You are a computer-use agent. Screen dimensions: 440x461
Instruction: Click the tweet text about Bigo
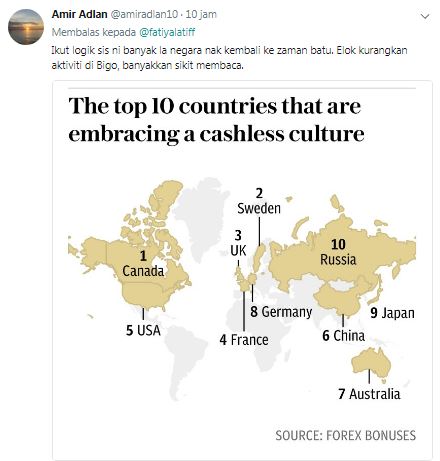[229, 58]
